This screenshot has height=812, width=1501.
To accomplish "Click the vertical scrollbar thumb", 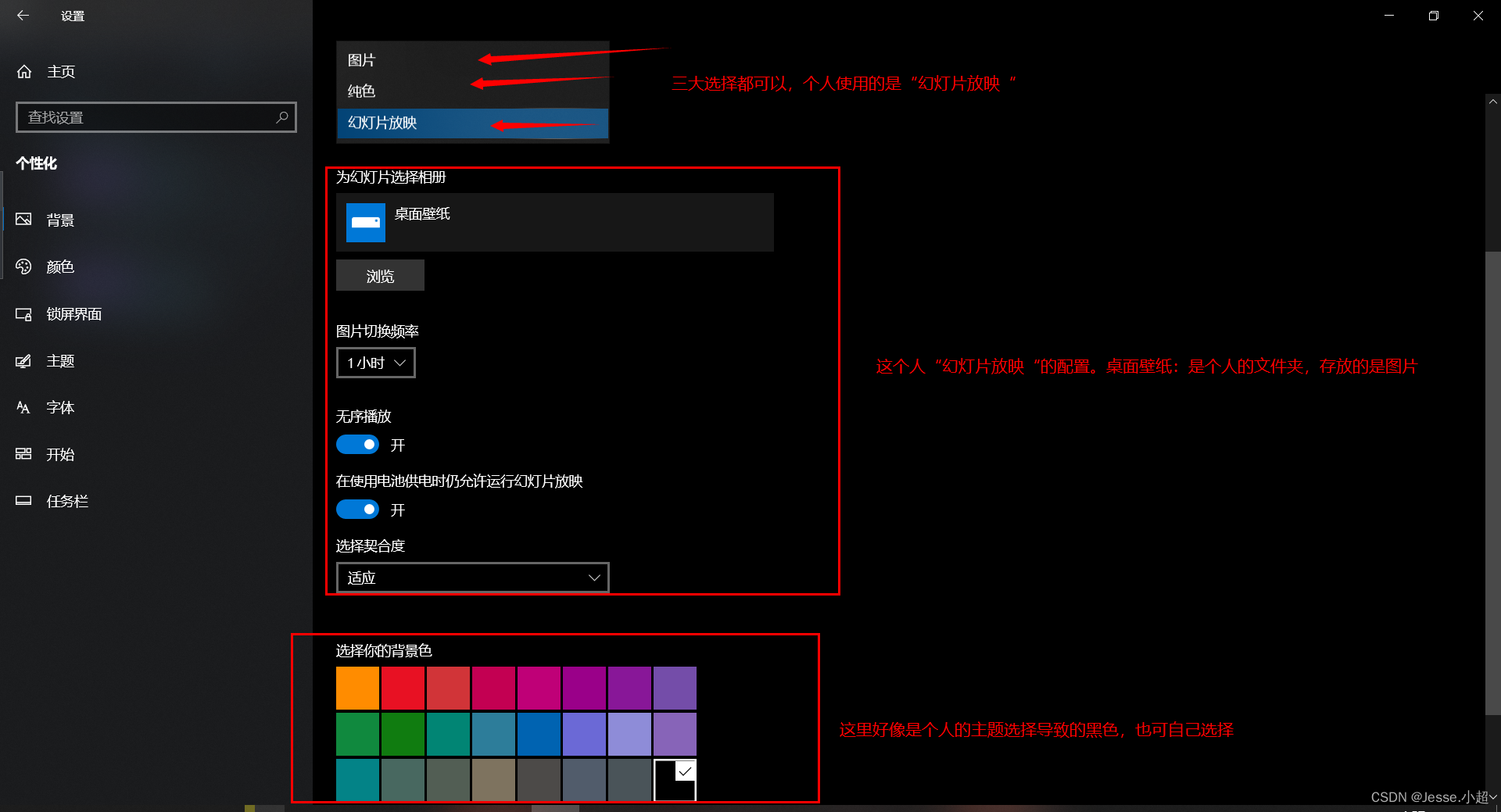I will pos(1493,482).
